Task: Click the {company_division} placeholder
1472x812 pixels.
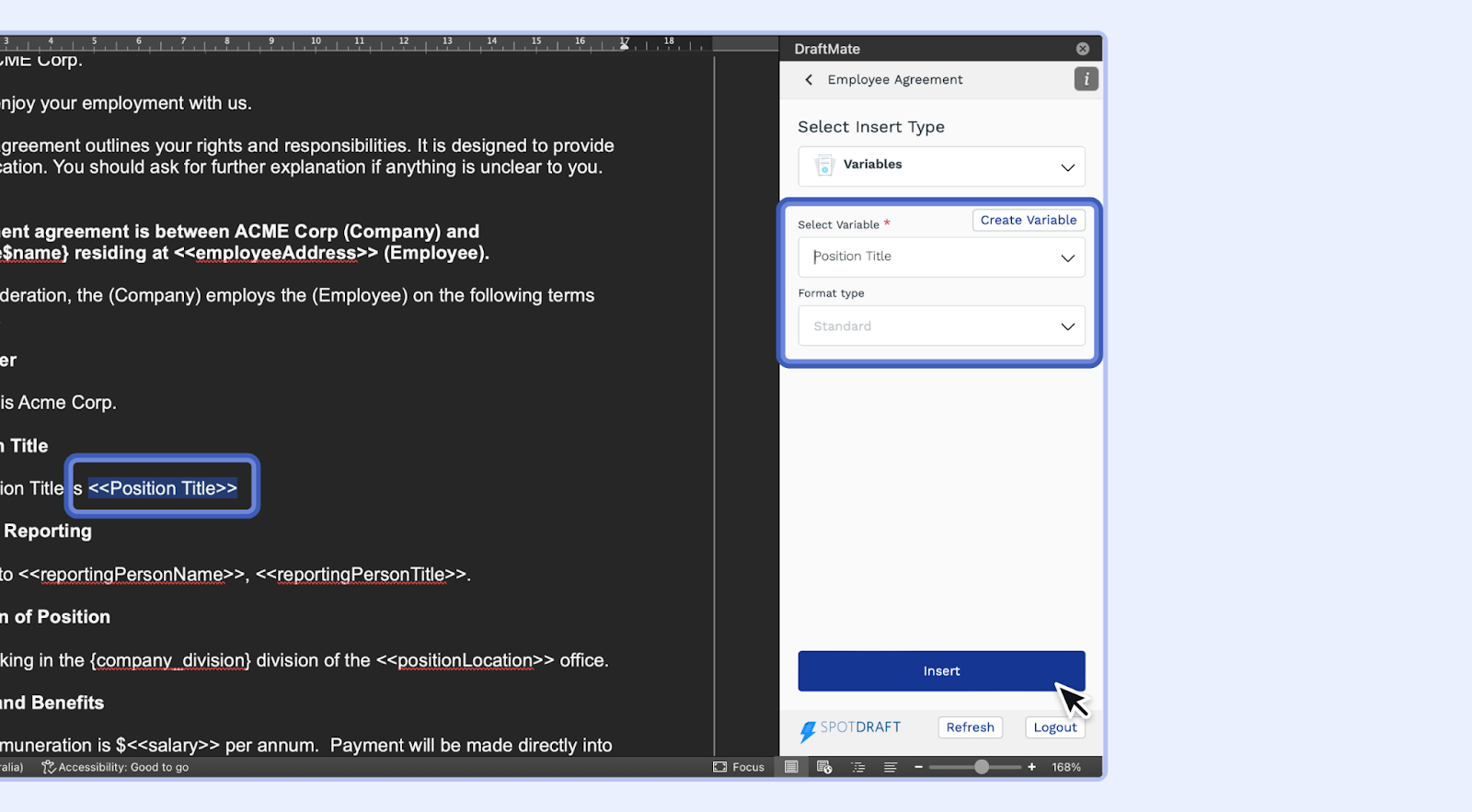Action: pos(170,661)
